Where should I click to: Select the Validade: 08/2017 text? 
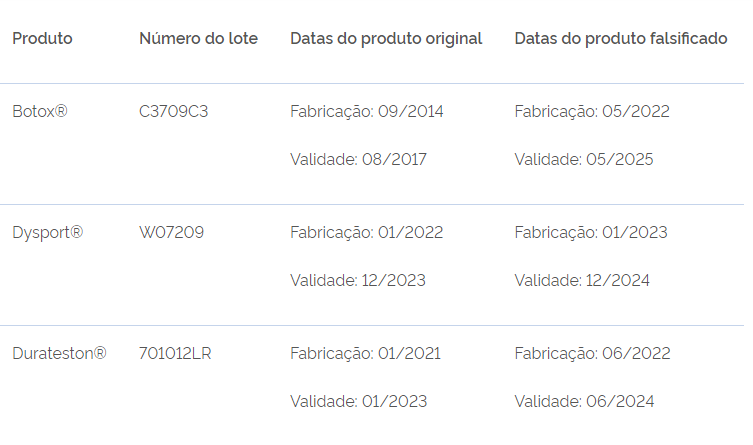click(x=358, y=159)
